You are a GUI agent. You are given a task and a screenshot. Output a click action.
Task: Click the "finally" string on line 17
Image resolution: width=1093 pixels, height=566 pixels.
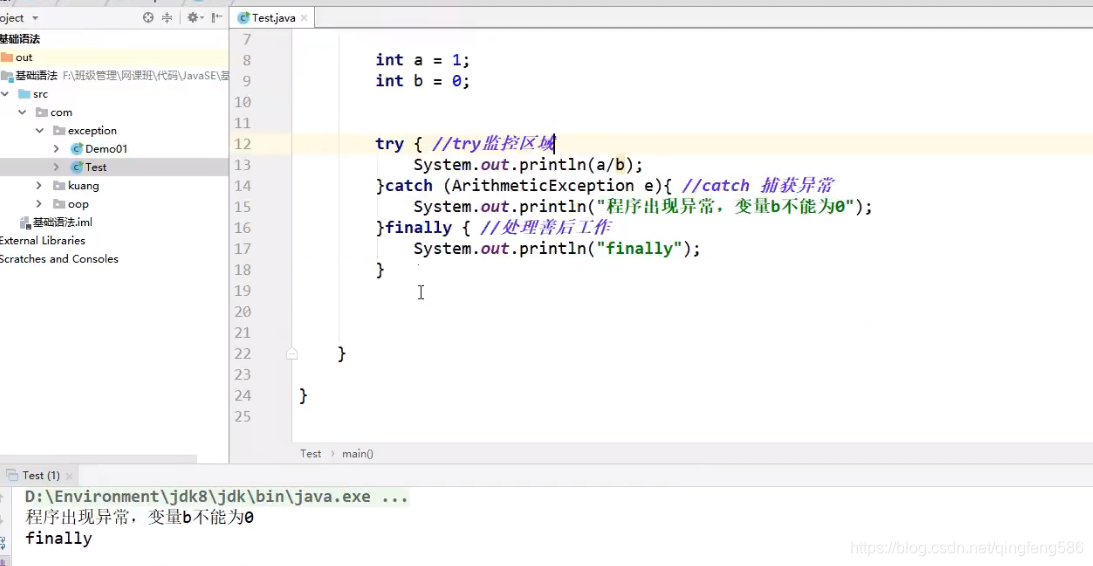(x=639, y=248)
